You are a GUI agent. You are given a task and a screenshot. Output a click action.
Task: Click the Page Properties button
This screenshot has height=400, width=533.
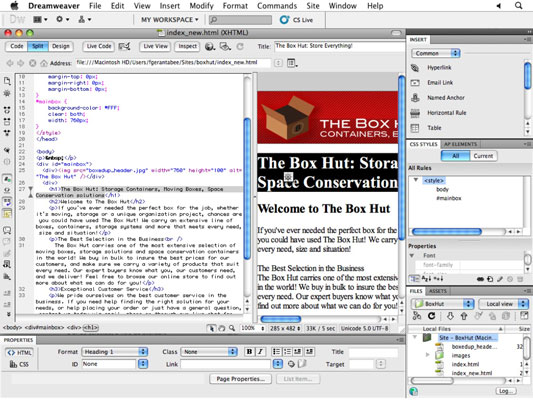coord(240,379)
